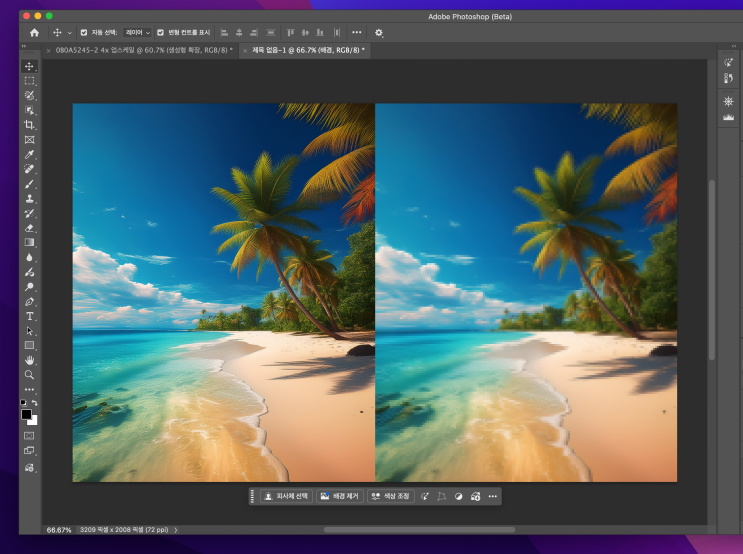Open the sparkle panel icon in right dock
743x554 pixels.
click(729, 63)
